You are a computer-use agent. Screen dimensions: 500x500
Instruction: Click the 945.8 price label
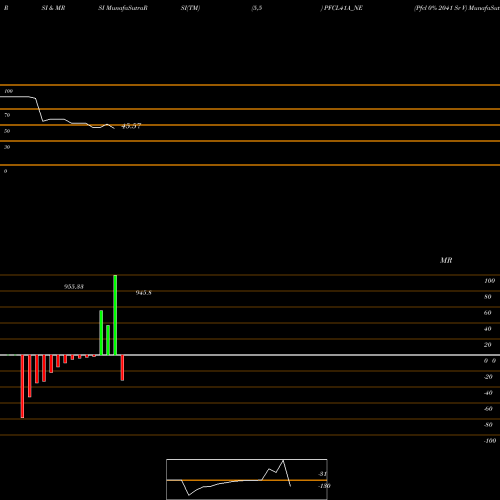tap(144, 293)
